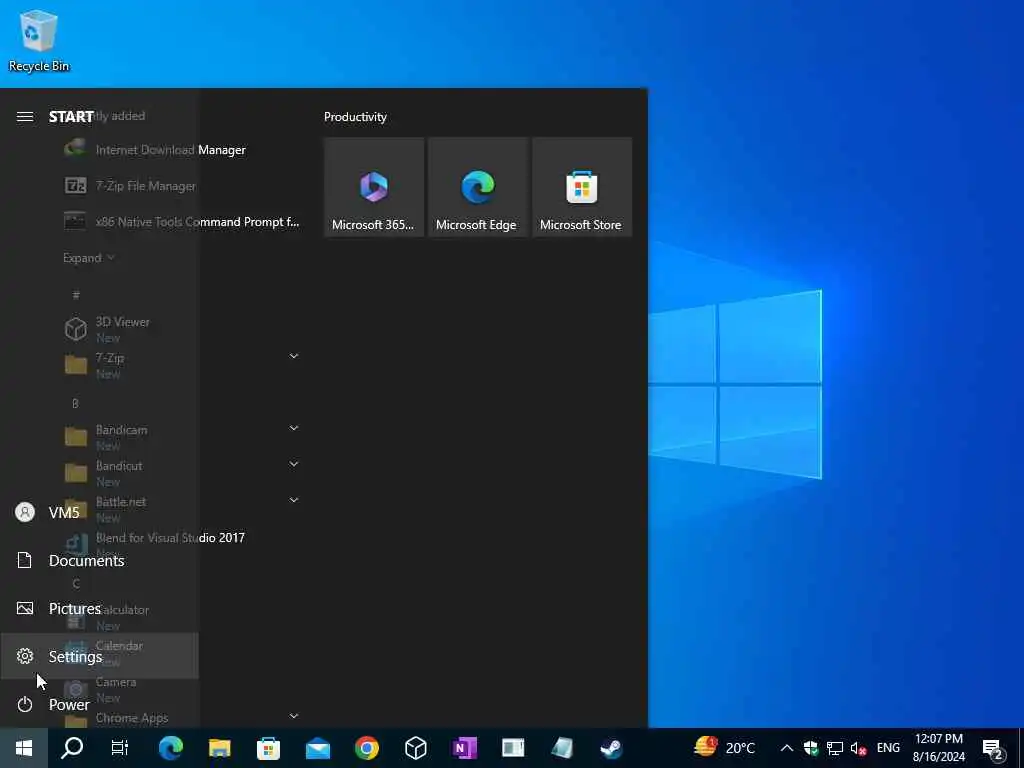Open the weather widget showing 20°C
1024x768 pixels.
(x=725, y=748)
